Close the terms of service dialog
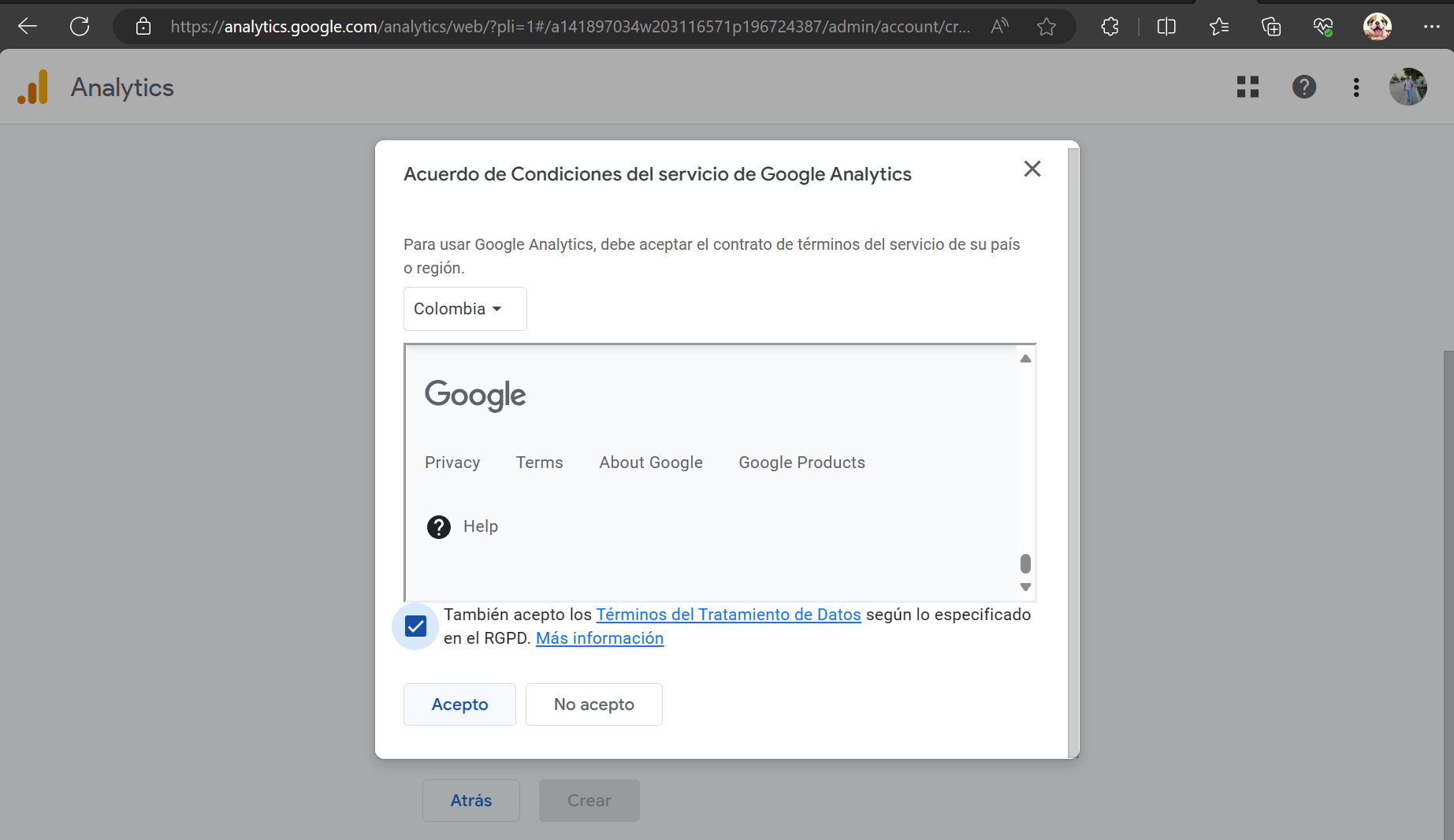Screen dimensions: 1454x840 click(x=1032, y=169)
